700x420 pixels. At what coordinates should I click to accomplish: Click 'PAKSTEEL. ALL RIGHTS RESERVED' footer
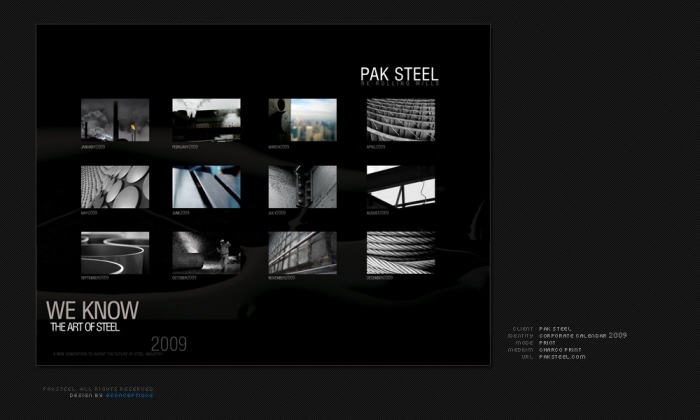click(98, 389)
